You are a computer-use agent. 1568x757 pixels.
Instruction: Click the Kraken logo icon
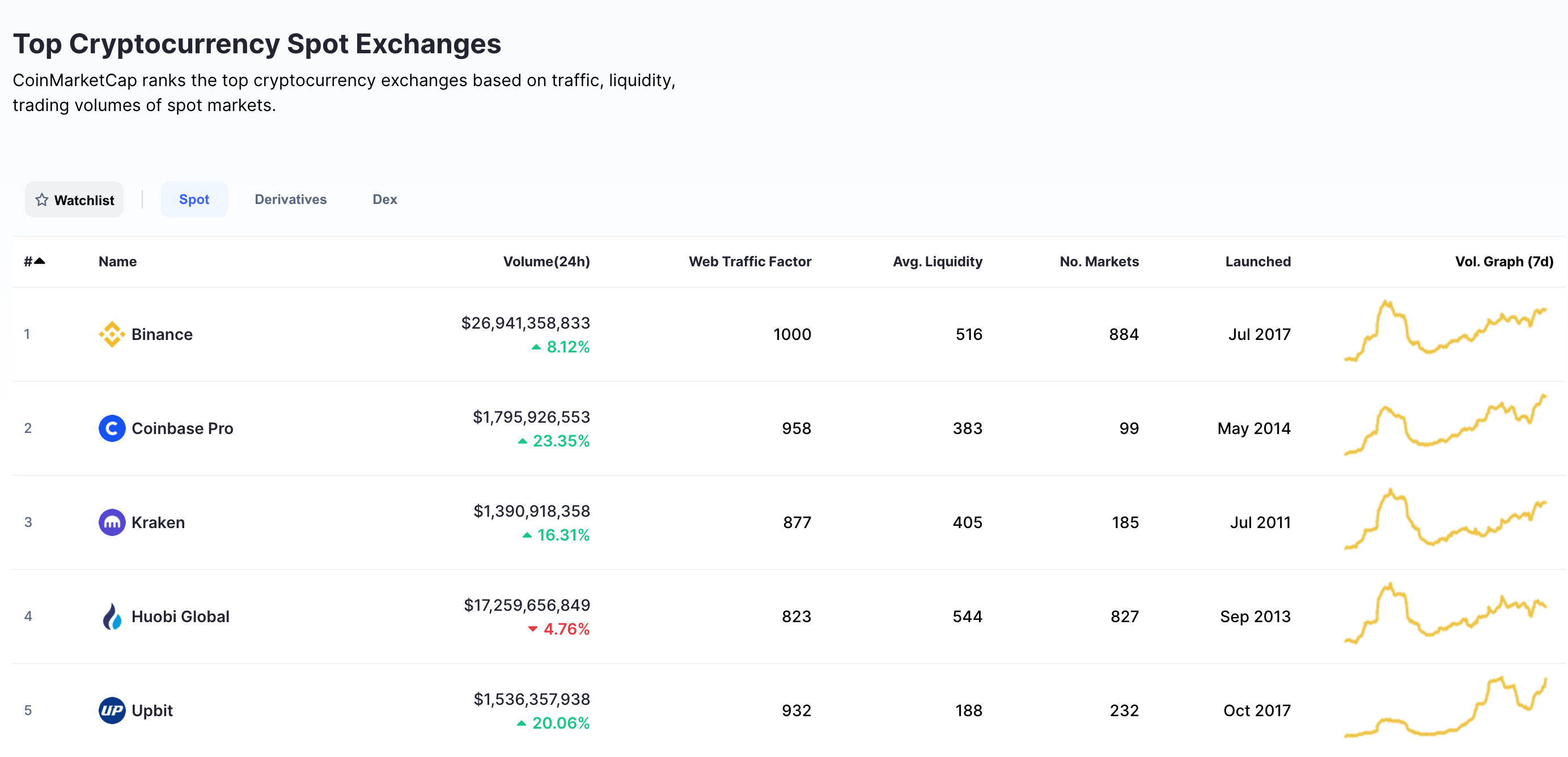point(111,522)
